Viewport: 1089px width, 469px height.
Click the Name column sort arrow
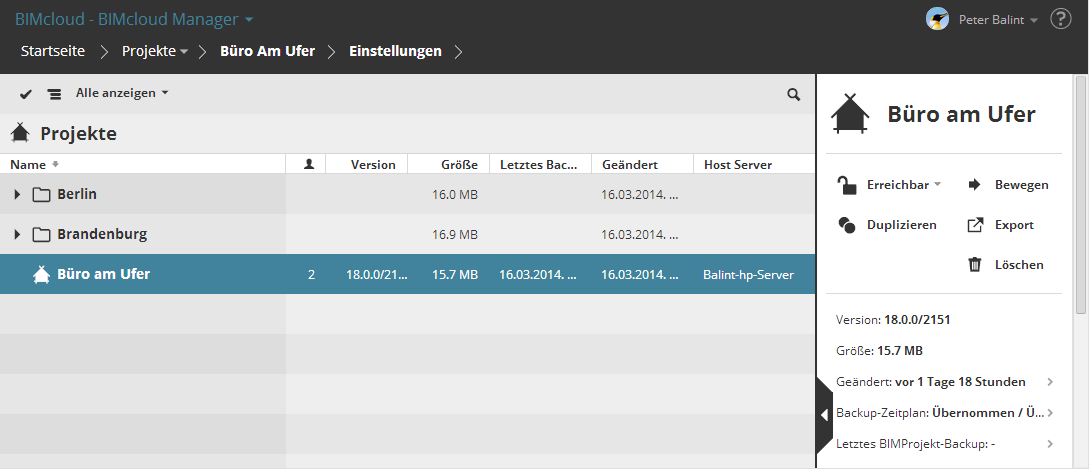pyautogui.click(x=55, y=165)
